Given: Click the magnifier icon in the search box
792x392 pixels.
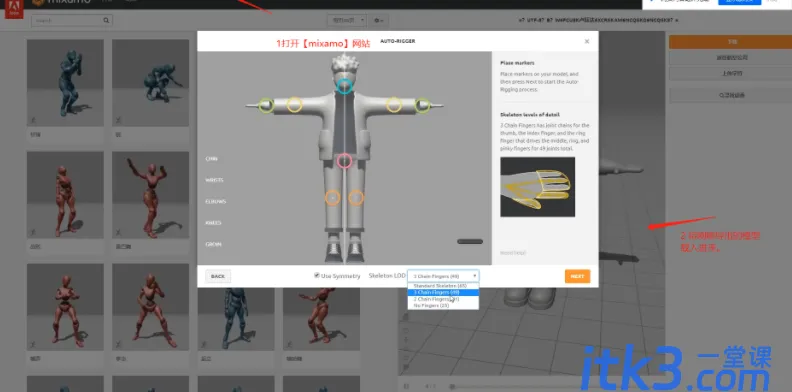Looking at the screenshot, I should coord(106,21).
